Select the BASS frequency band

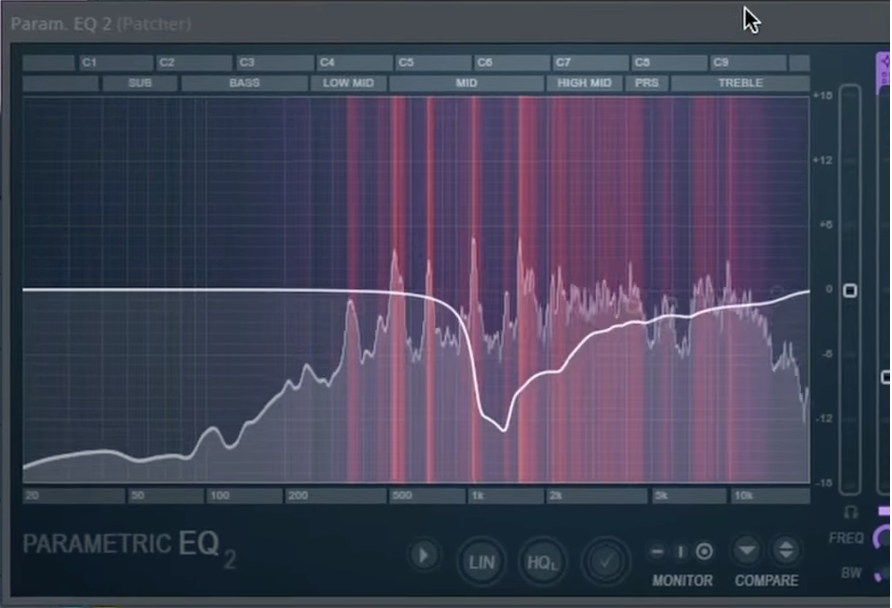(x=244, y=83)
